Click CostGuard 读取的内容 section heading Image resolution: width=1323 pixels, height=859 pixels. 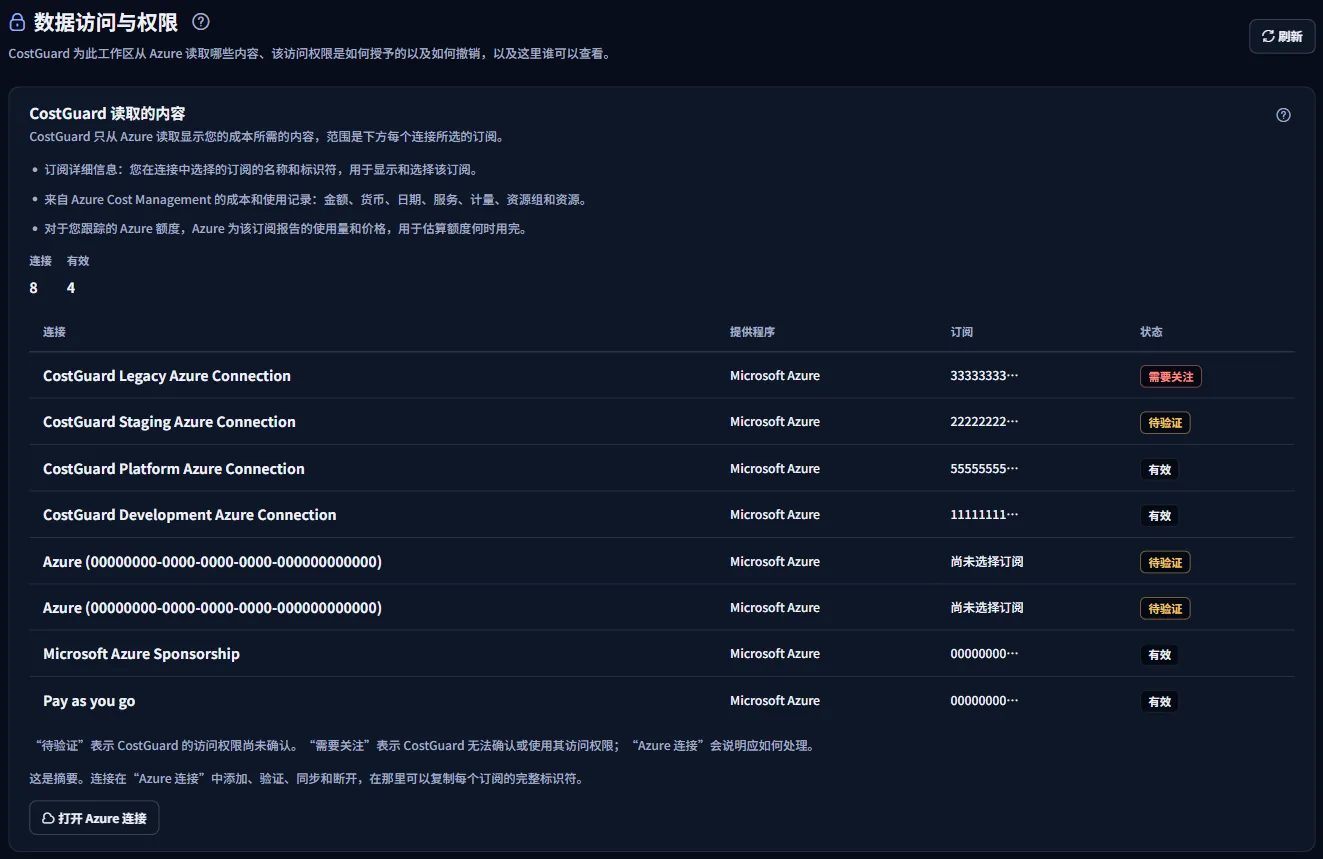click(x=107, y=114)
